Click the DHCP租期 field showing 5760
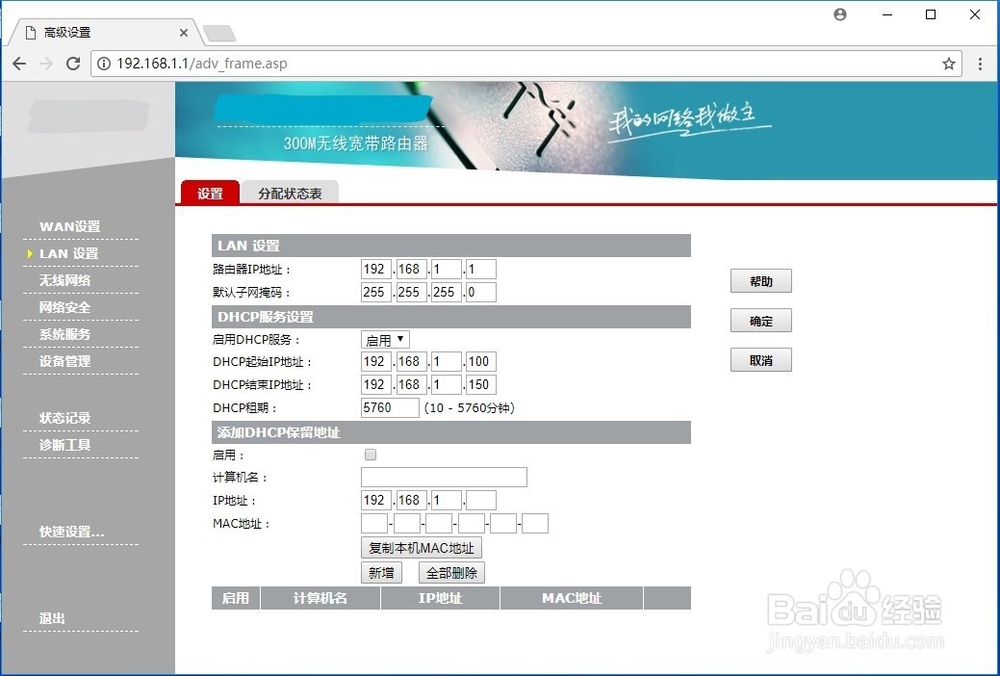This screenshot has width=1000, height=676. point(390,408)
